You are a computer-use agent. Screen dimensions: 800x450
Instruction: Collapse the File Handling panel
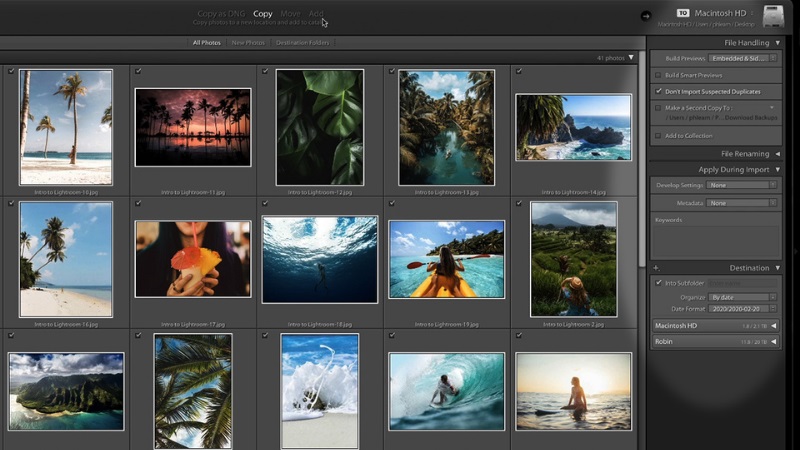click(x=778, y=43)
